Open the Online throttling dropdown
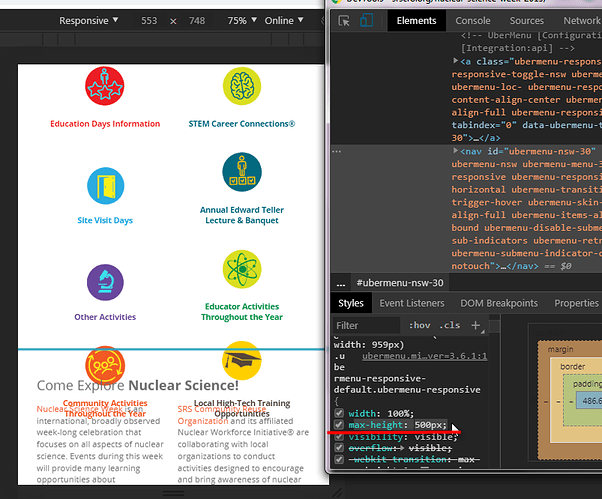 point(284,20)
